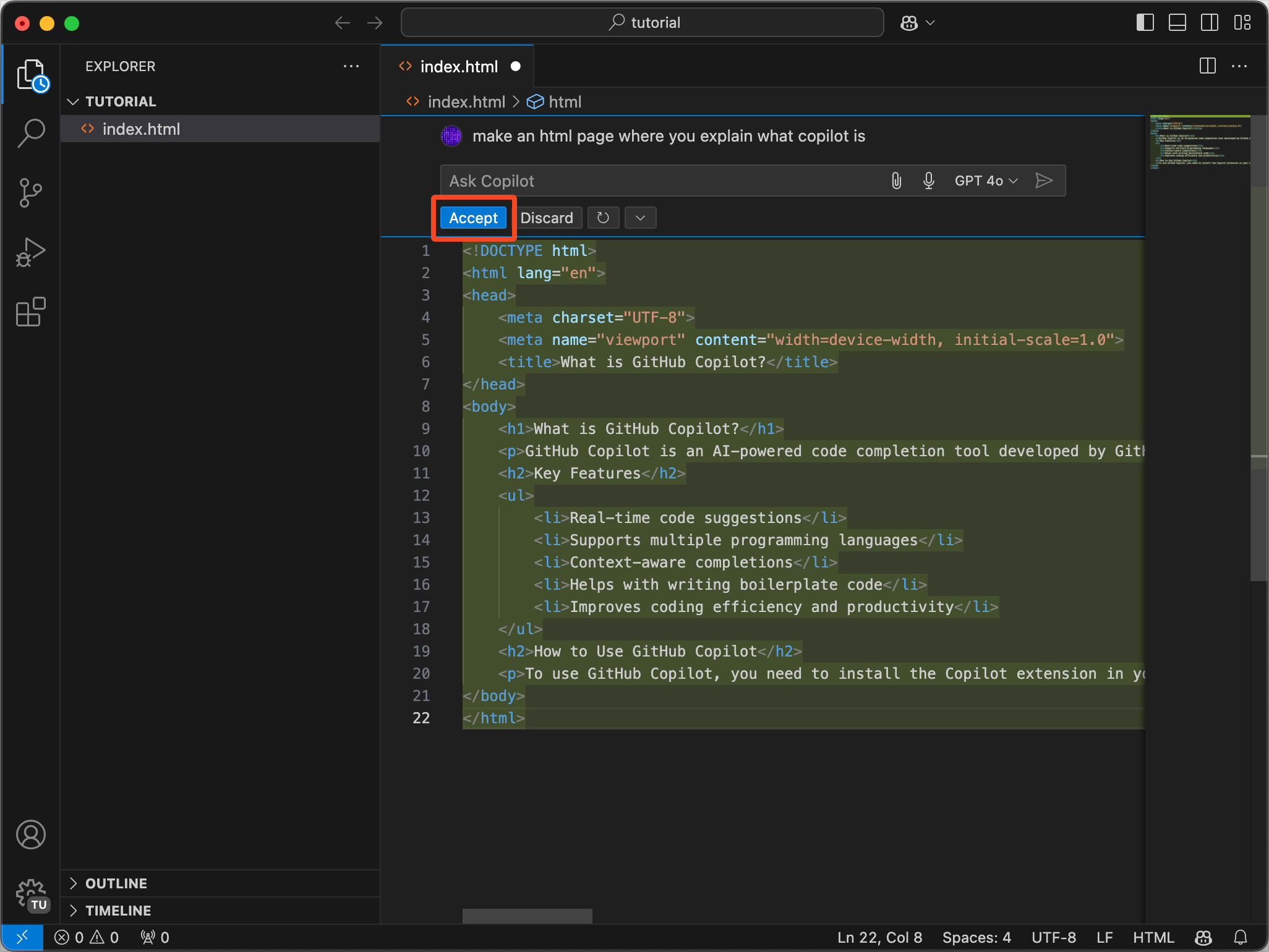Expand the TIMELINE section
Screen dimensions: 1269x952
click(x=118, y=911)
